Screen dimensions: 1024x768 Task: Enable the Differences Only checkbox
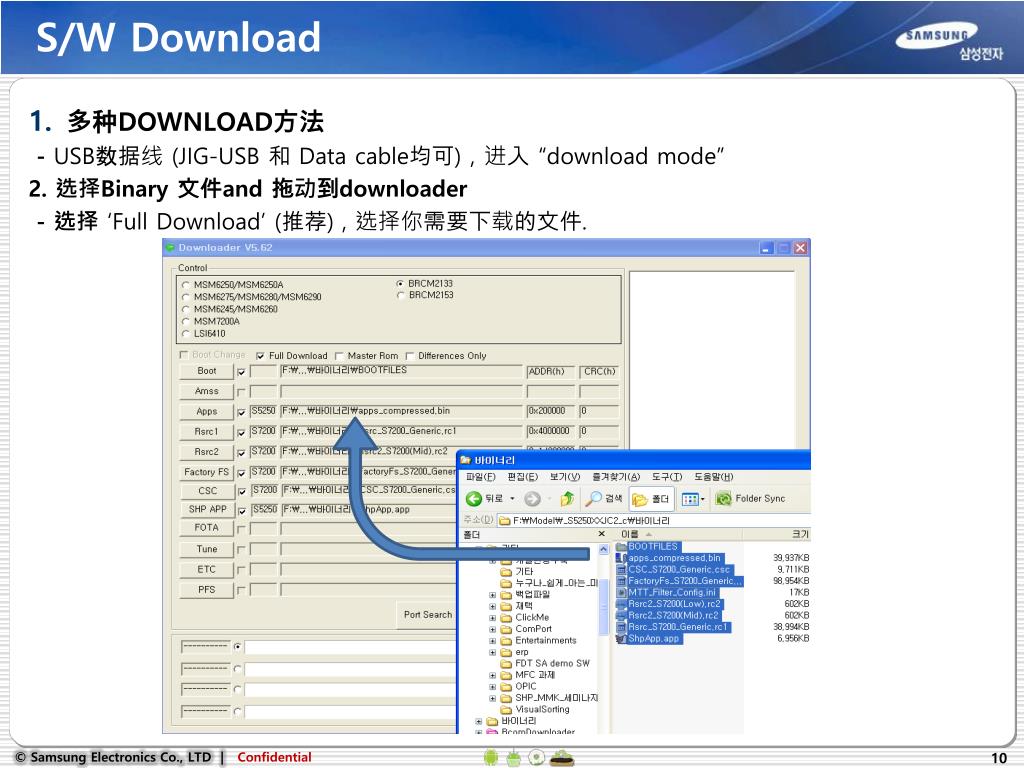click(409, 356)
